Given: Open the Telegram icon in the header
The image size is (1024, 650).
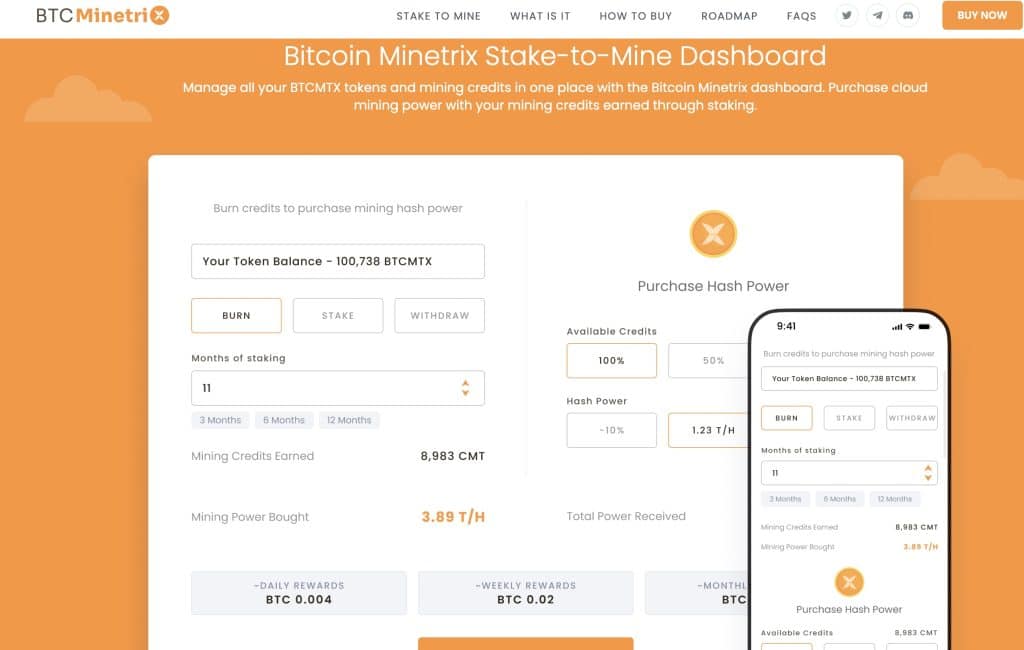Looking at the screenshot, I should point(878,15).
